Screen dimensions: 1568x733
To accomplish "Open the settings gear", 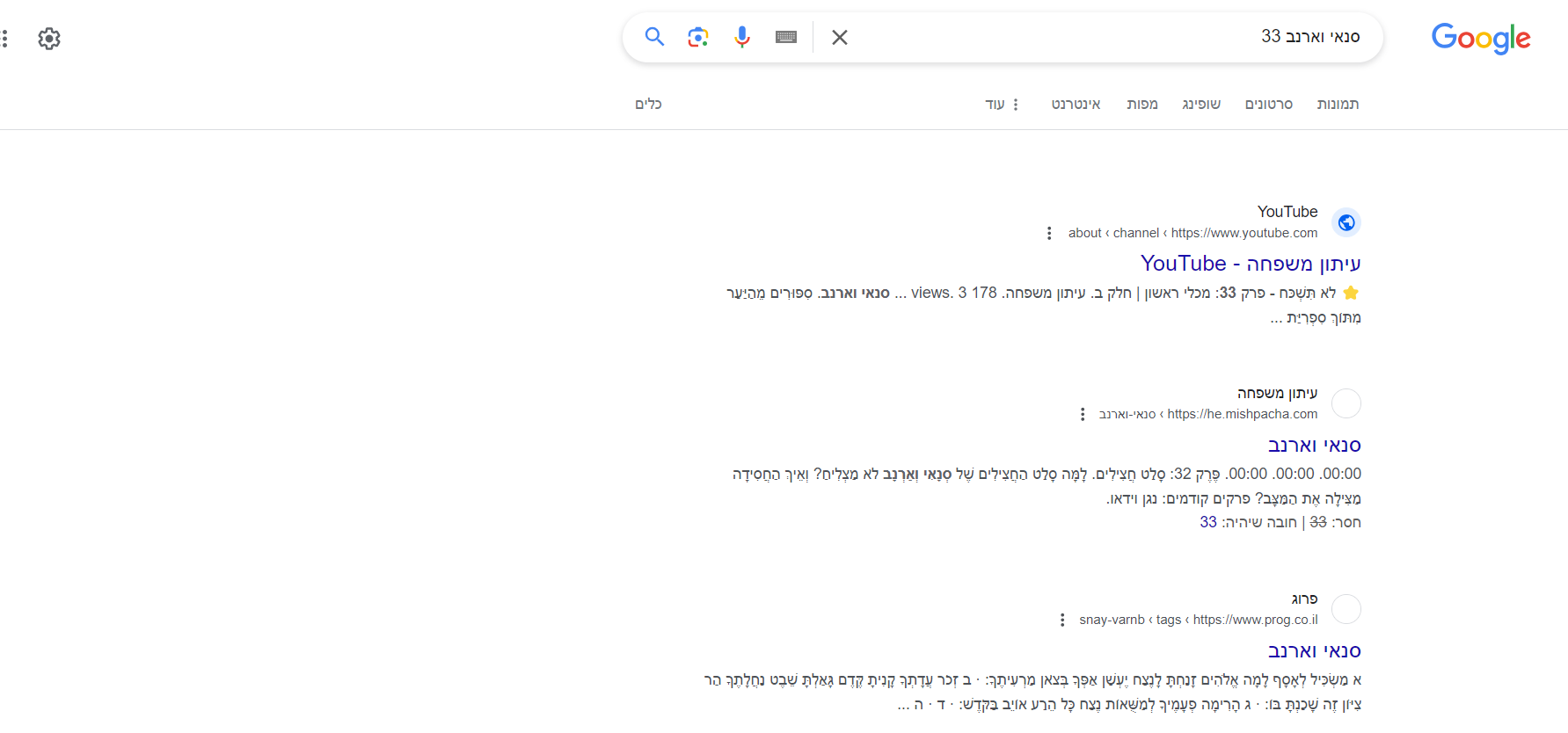I will [x=49, y=39].
